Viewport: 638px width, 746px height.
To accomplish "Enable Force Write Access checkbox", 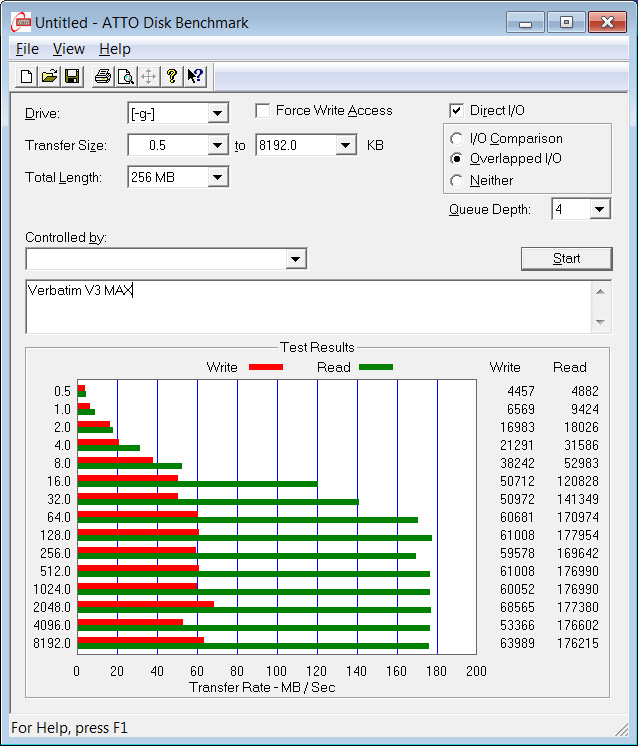I will [263, 111].
